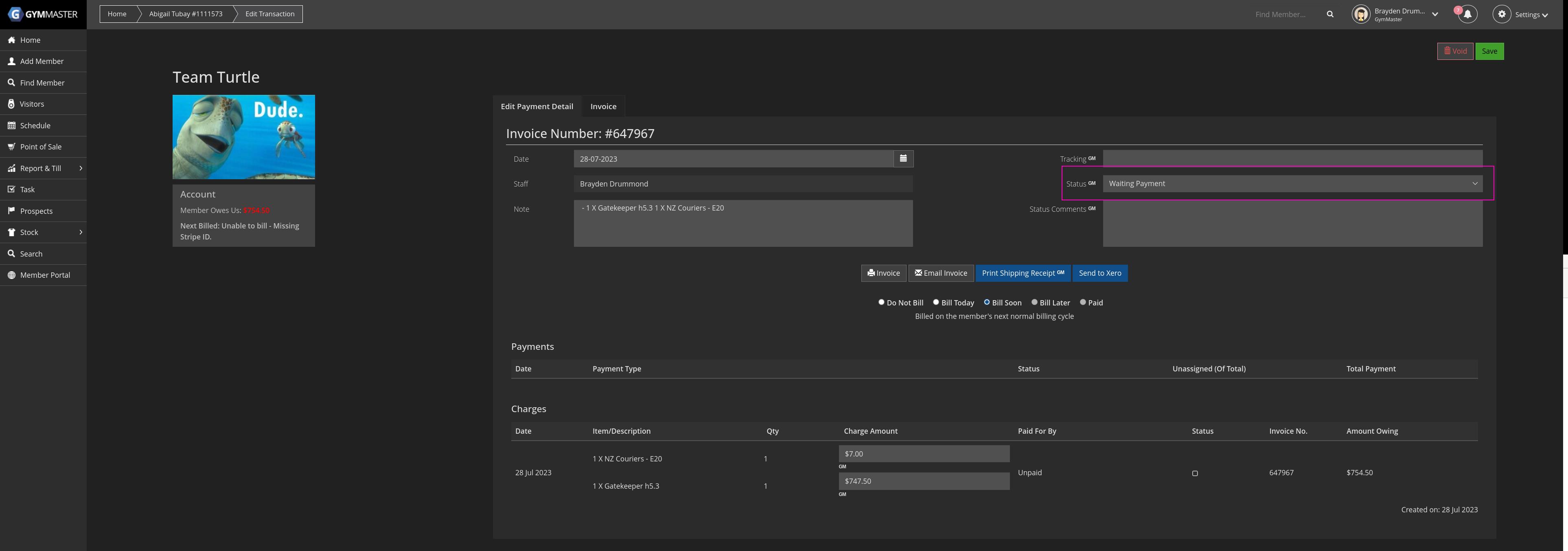
Task: Select the Bill Today radio option
Action: coord(936,302)
